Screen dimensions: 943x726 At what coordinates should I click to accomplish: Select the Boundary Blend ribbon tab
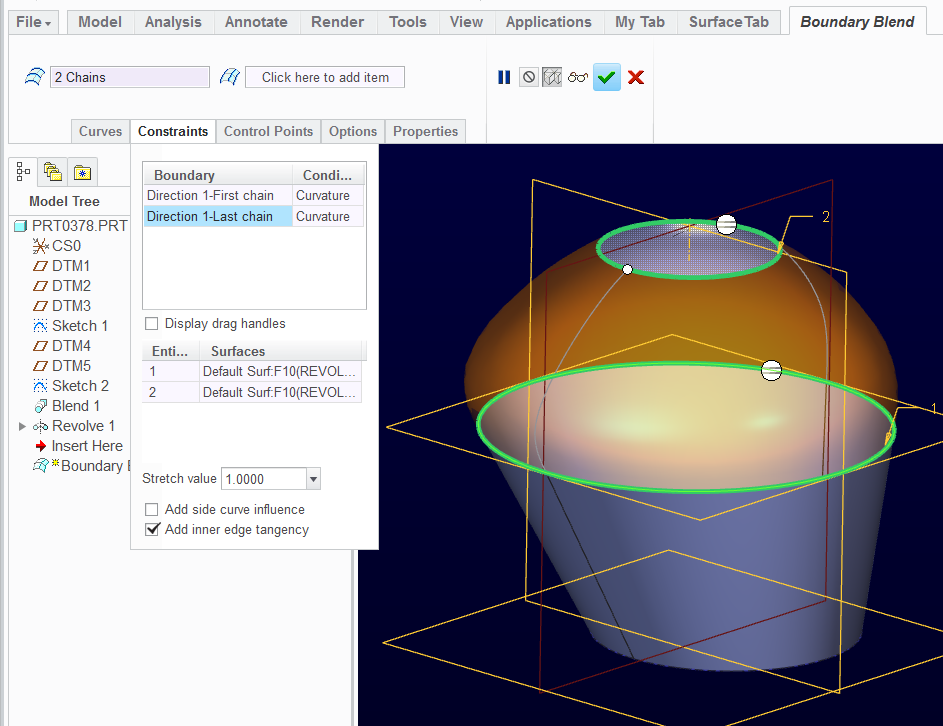[857, 22]
